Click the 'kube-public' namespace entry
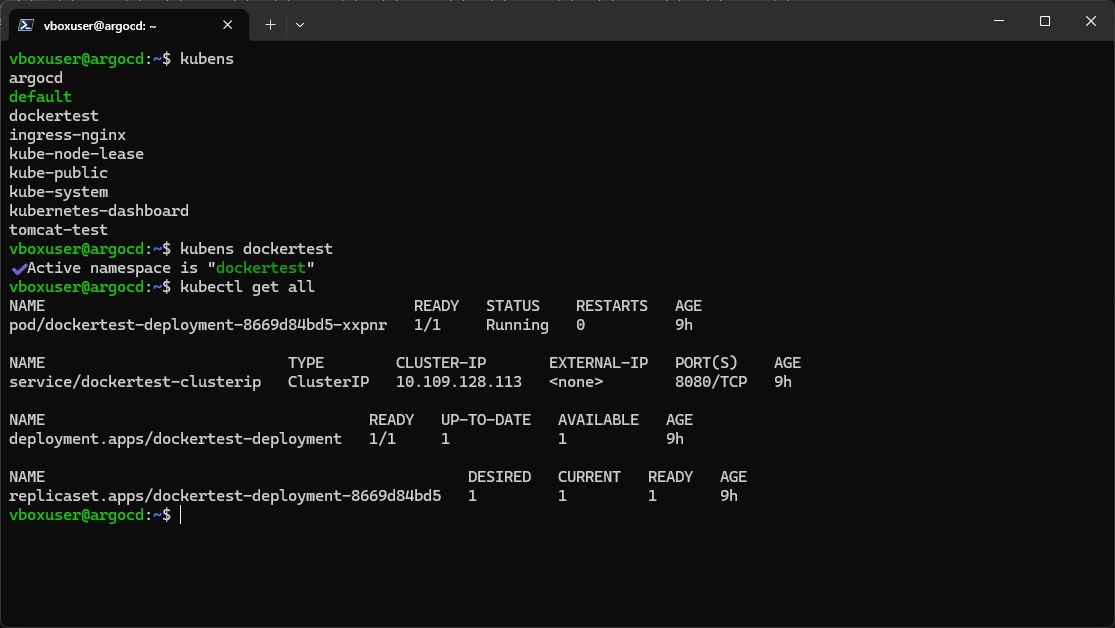 pyautogui.click(x=58, y=173)
